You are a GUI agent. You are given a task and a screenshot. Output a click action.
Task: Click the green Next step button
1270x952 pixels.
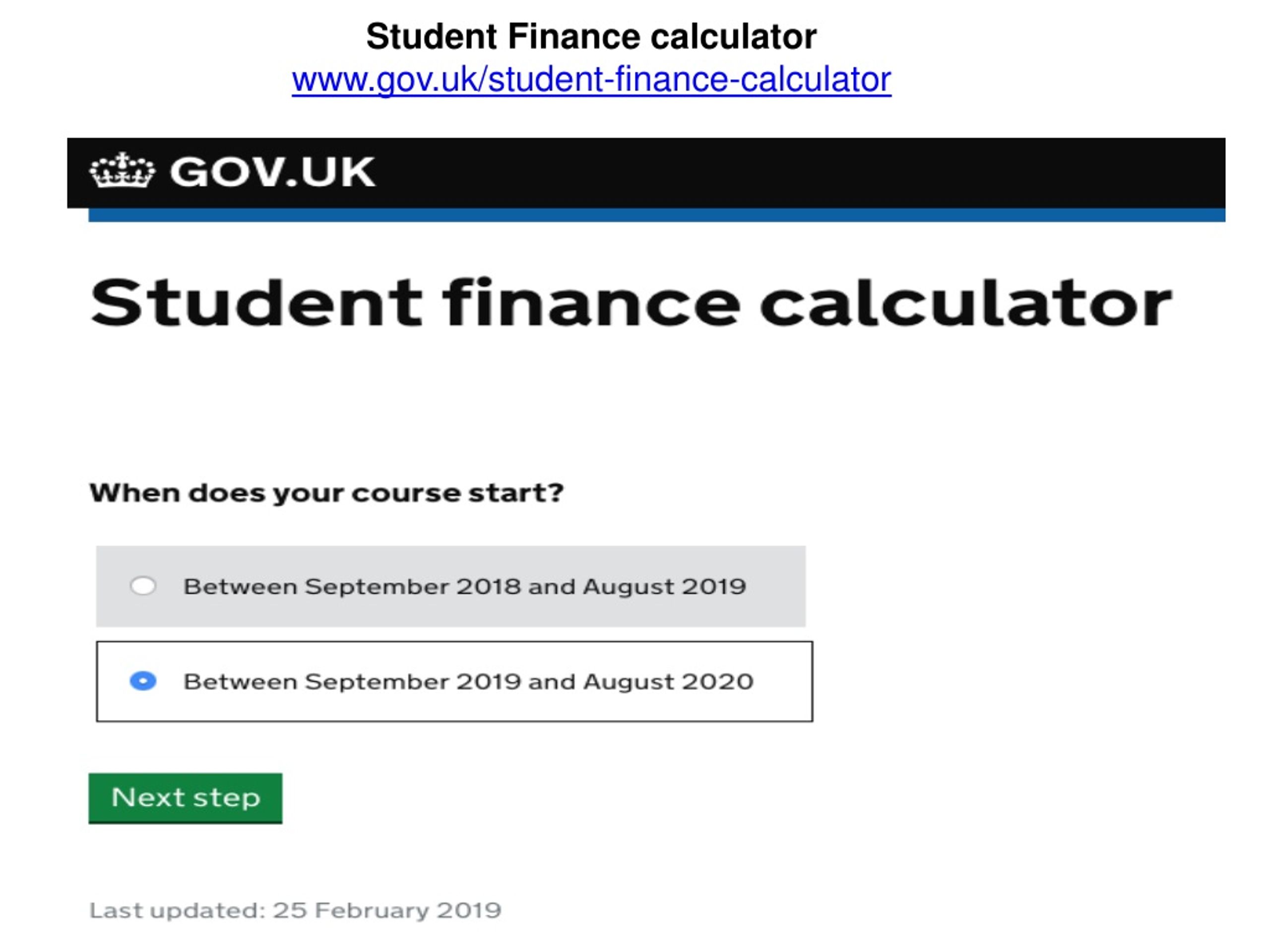(x=186, y=798)
